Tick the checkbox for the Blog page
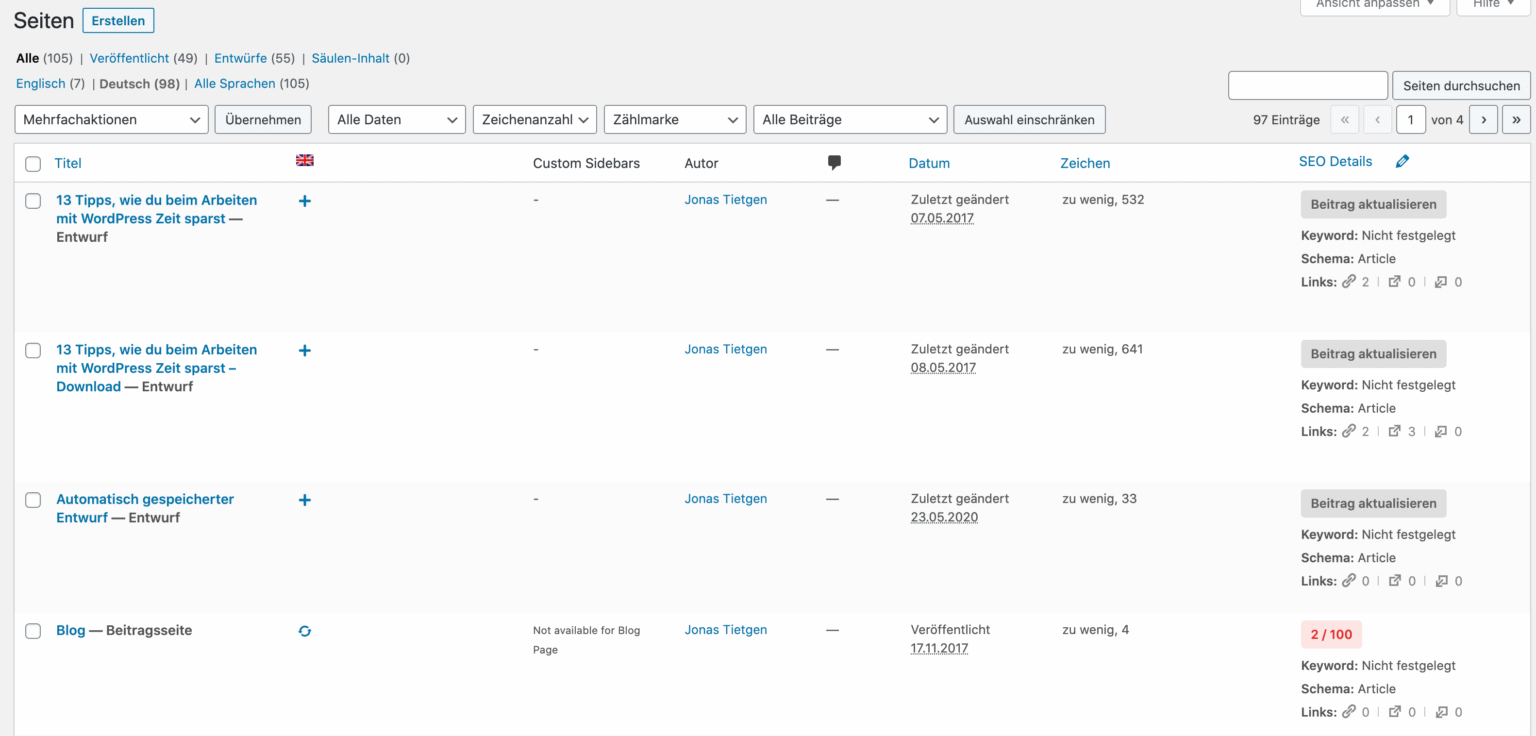 (x=32, y=631)
